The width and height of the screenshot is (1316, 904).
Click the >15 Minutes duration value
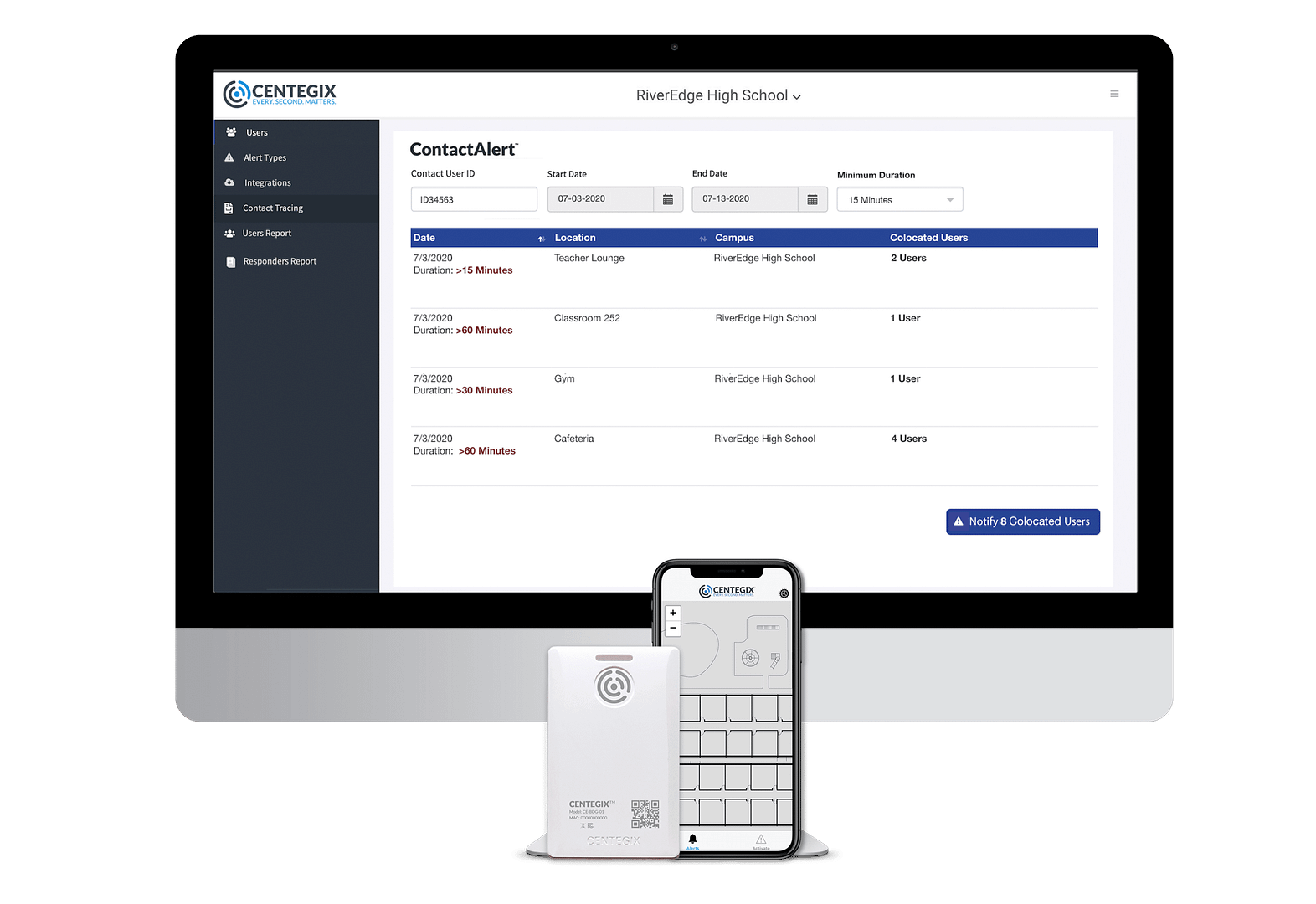click(484, 270)
